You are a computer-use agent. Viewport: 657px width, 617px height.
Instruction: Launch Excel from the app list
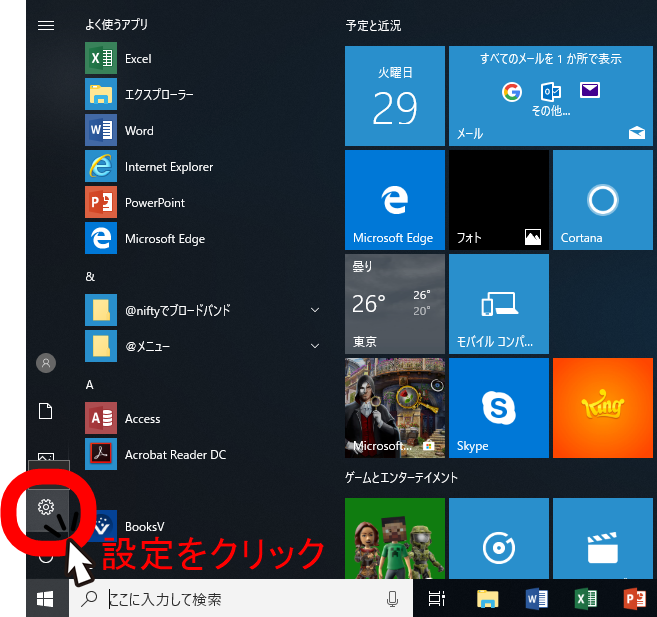point(202,58)
